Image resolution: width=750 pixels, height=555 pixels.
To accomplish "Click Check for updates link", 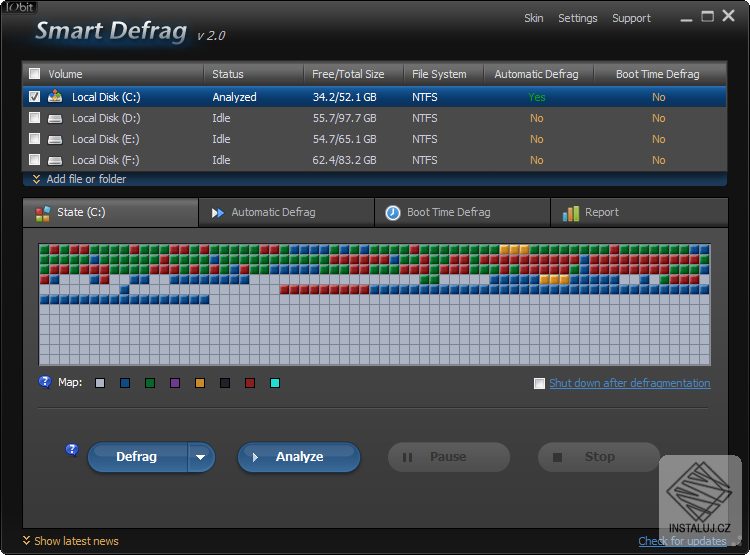I will [x=683, y=541].
